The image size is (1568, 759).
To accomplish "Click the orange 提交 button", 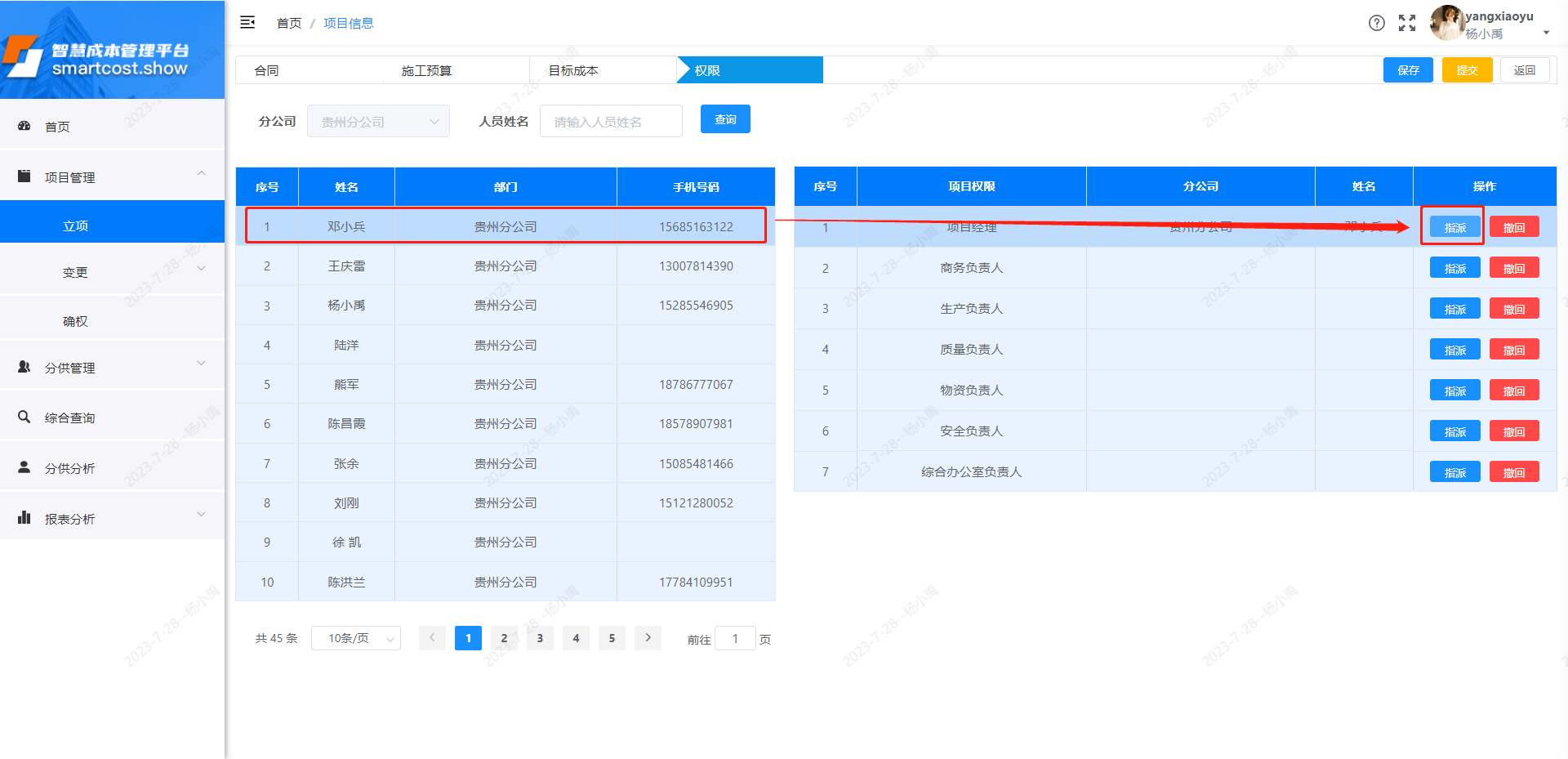I will (x=1467, y=70).
